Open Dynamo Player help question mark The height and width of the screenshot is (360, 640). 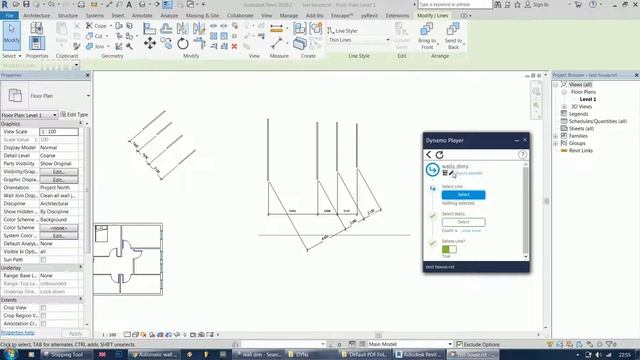(x=522, y=155)
